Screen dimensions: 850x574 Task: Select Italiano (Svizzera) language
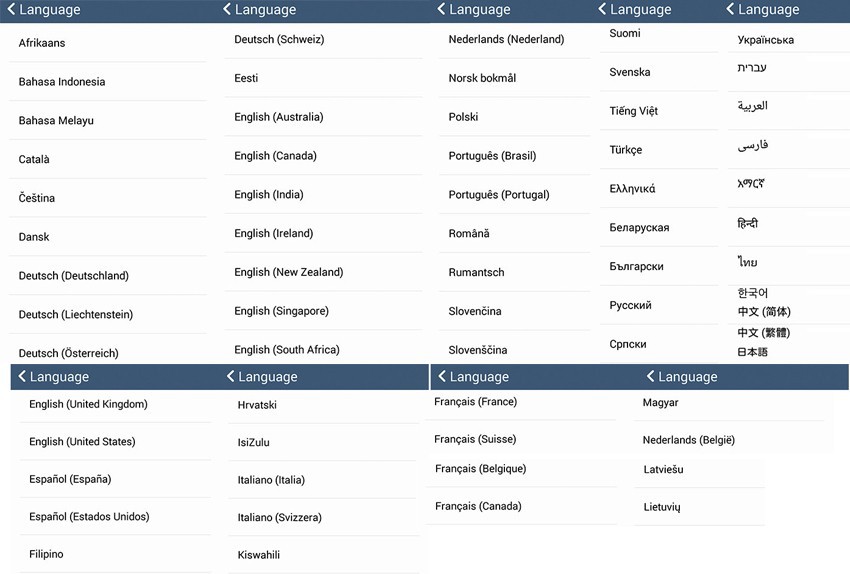[x=280, y=518]
